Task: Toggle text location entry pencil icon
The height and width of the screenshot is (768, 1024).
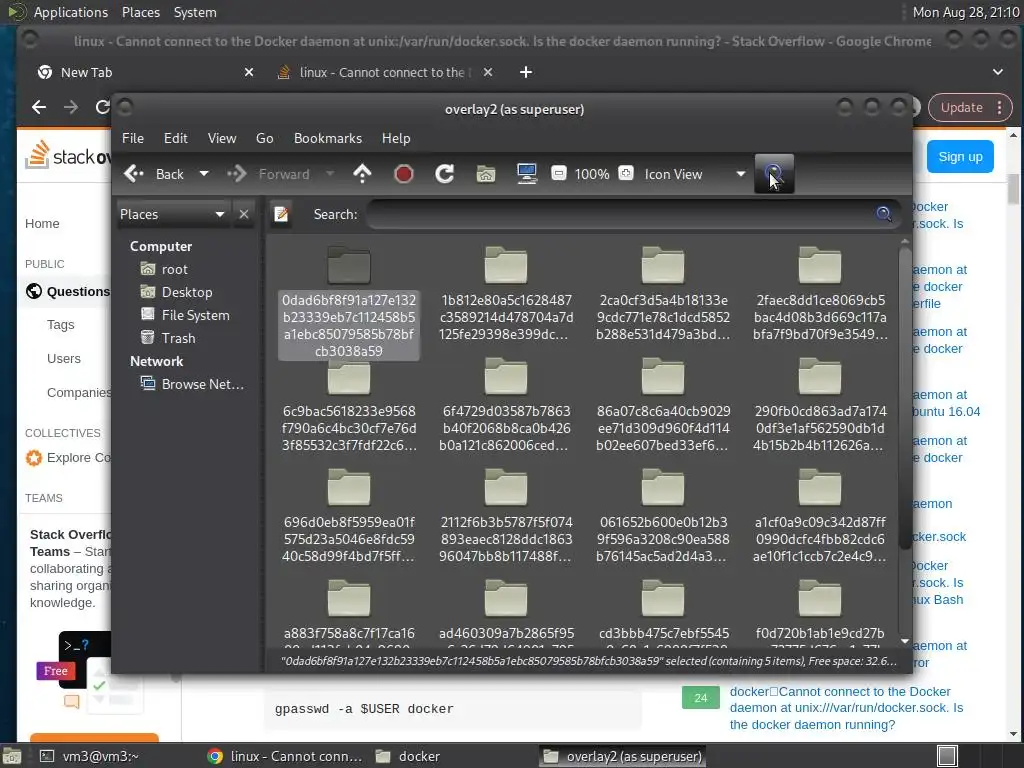Action: coord(281,214)
